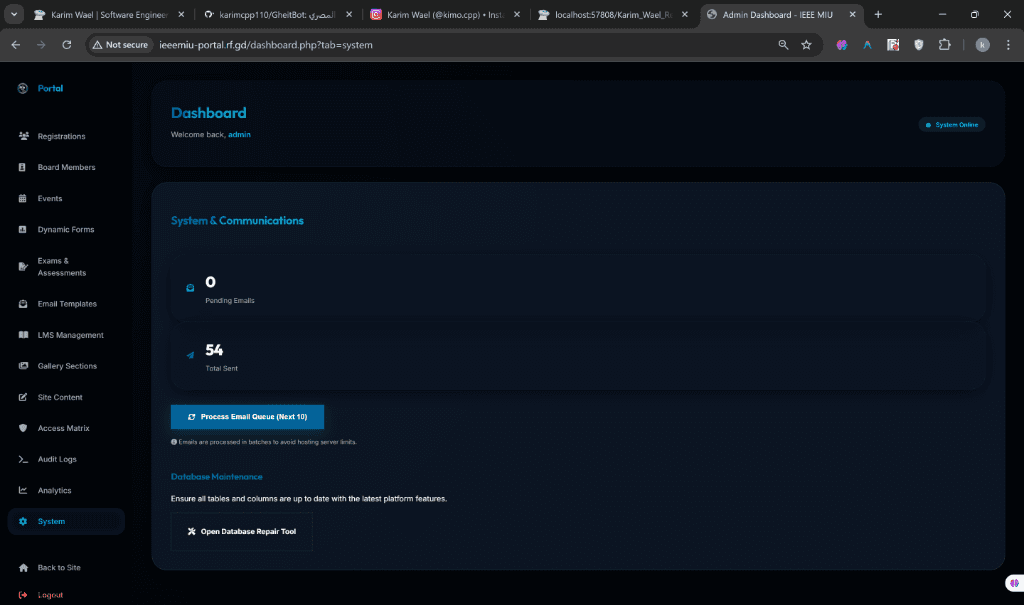Click the Gallery Sections images icon
Viewport: 1024px width, 605px height.
23,366
